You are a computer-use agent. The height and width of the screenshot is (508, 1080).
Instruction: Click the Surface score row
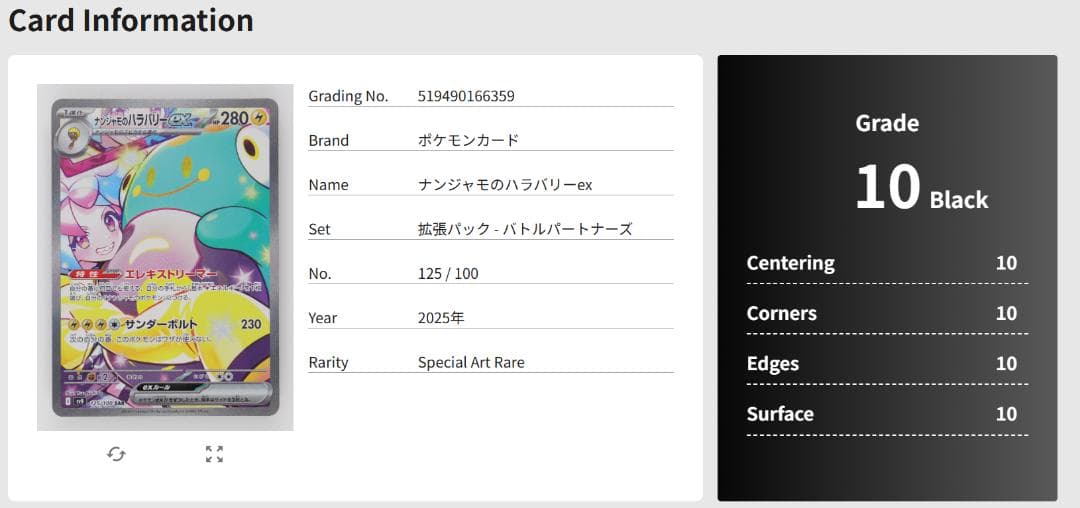[x=886, y=414]
